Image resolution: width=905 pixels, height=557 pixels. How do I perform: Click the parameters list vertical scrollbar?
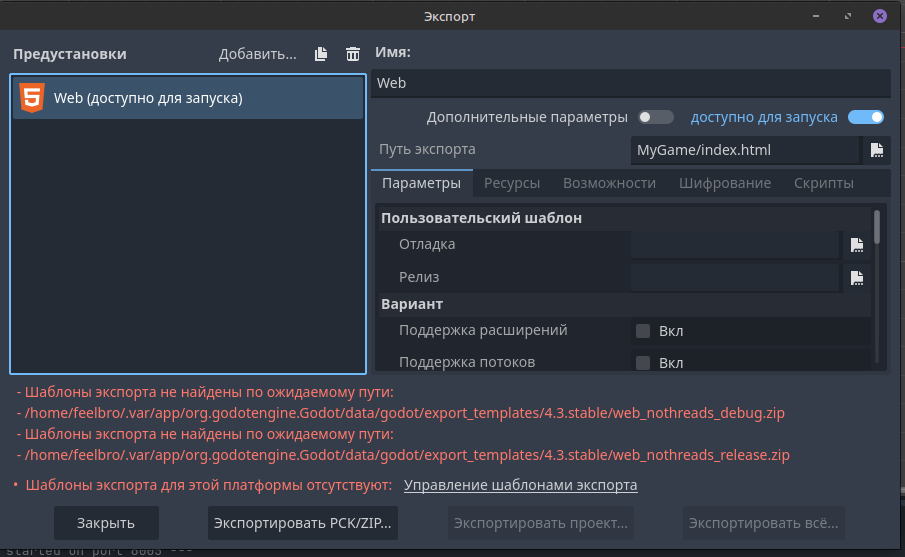pyautogui.click(x=877, y=227)
